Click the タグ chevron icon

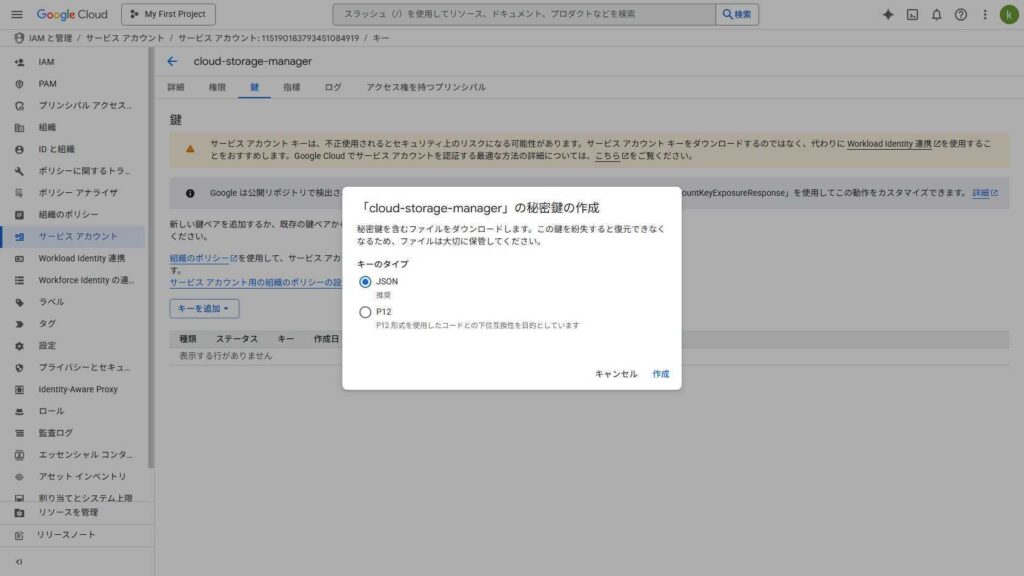(x=19, y=324)
